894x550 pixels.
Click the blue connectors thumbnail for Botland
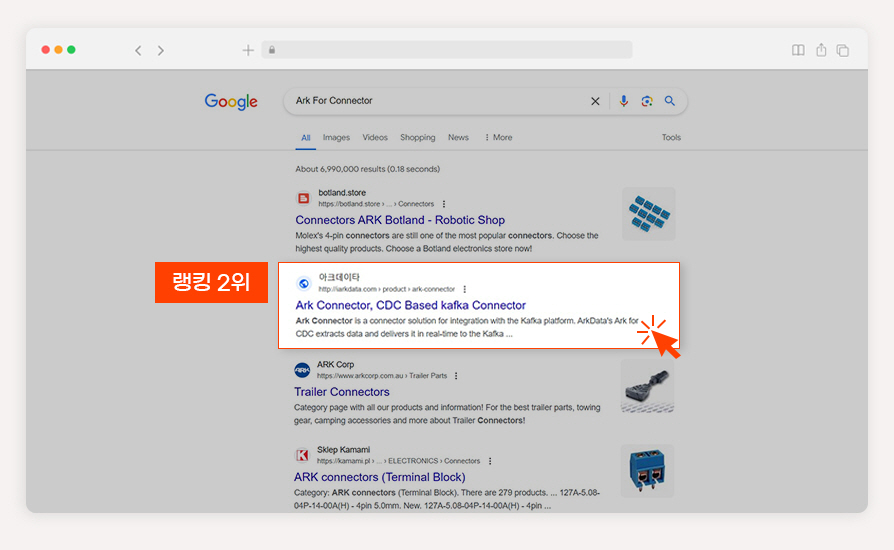[649, 214]
